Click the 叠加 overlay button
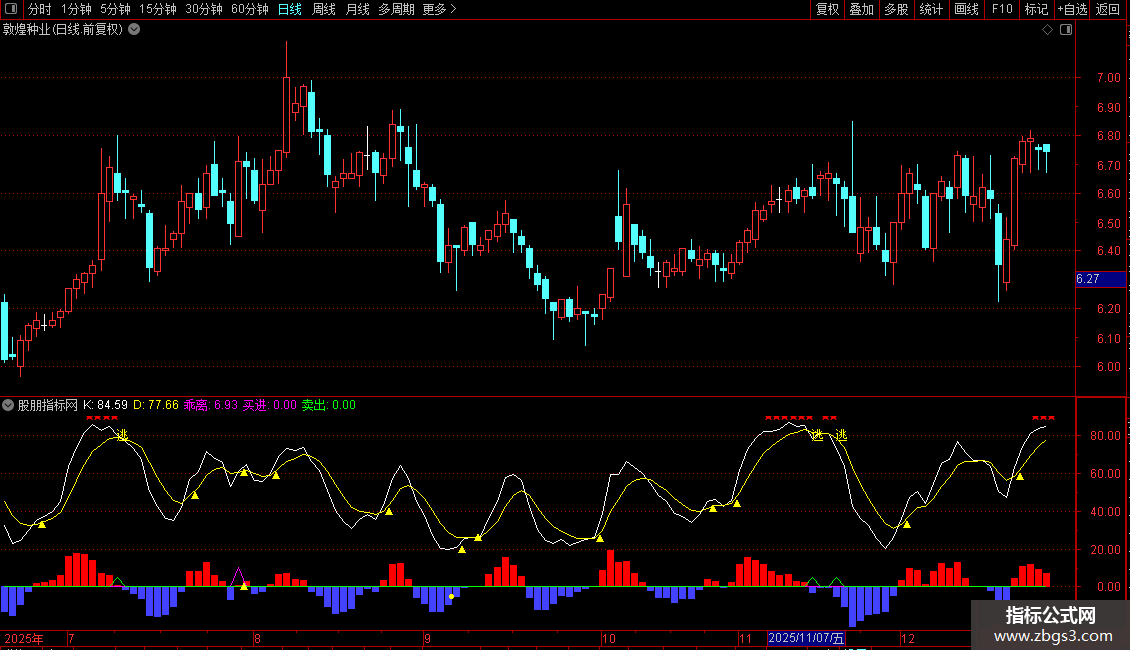The height and width of the screenshot is (650, 1130). [x=861, y=9]
